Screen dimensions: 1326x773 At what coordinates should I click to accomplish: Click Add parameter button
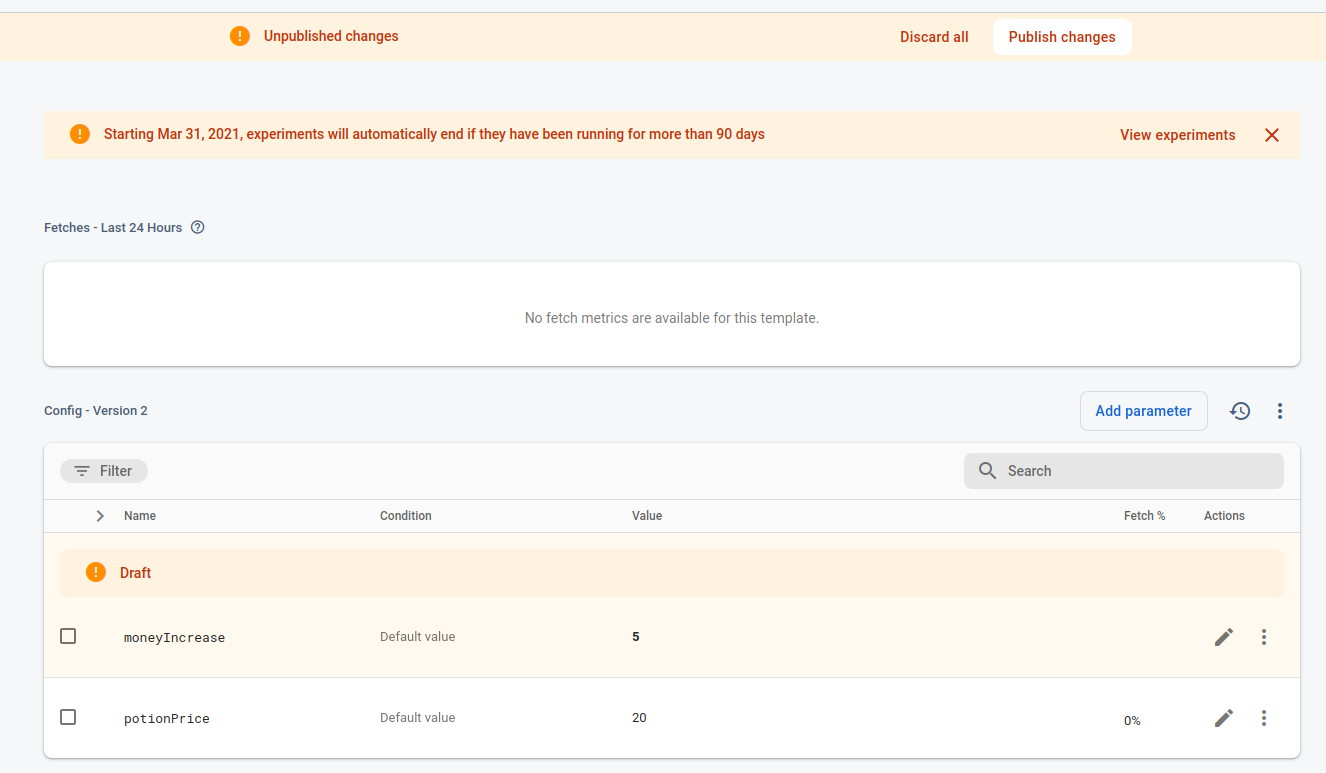[x=1143, y=411]
